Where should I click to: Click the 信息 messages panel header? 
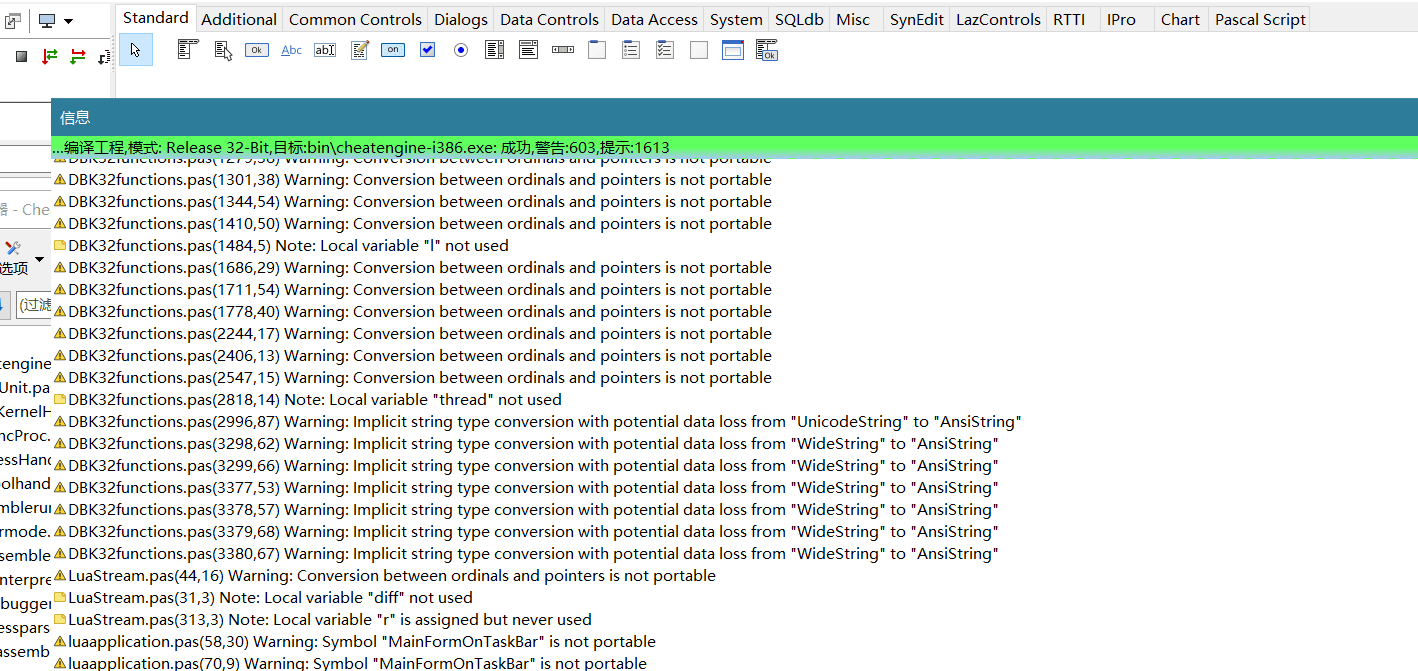click(734, 117)
